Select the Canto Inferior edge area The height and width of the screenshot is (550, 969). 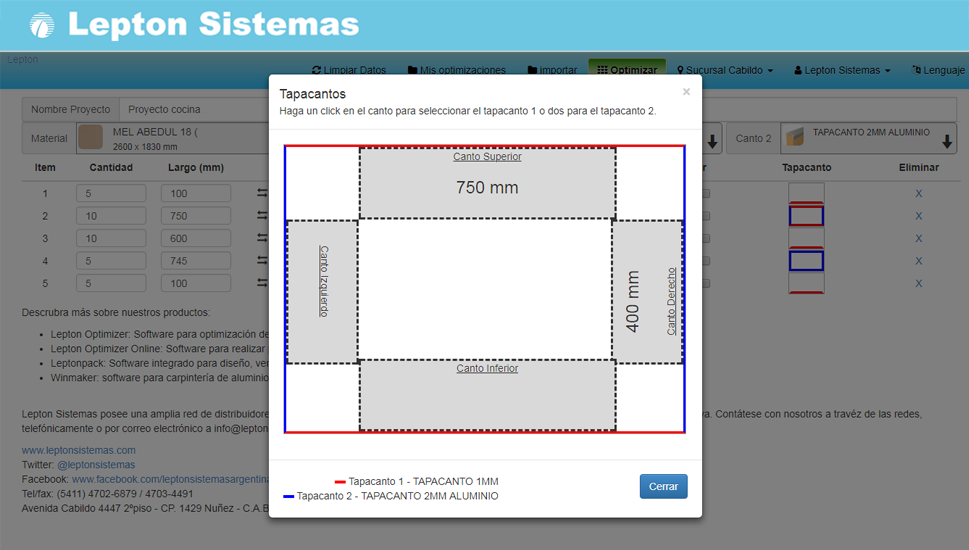pos(488,396)
